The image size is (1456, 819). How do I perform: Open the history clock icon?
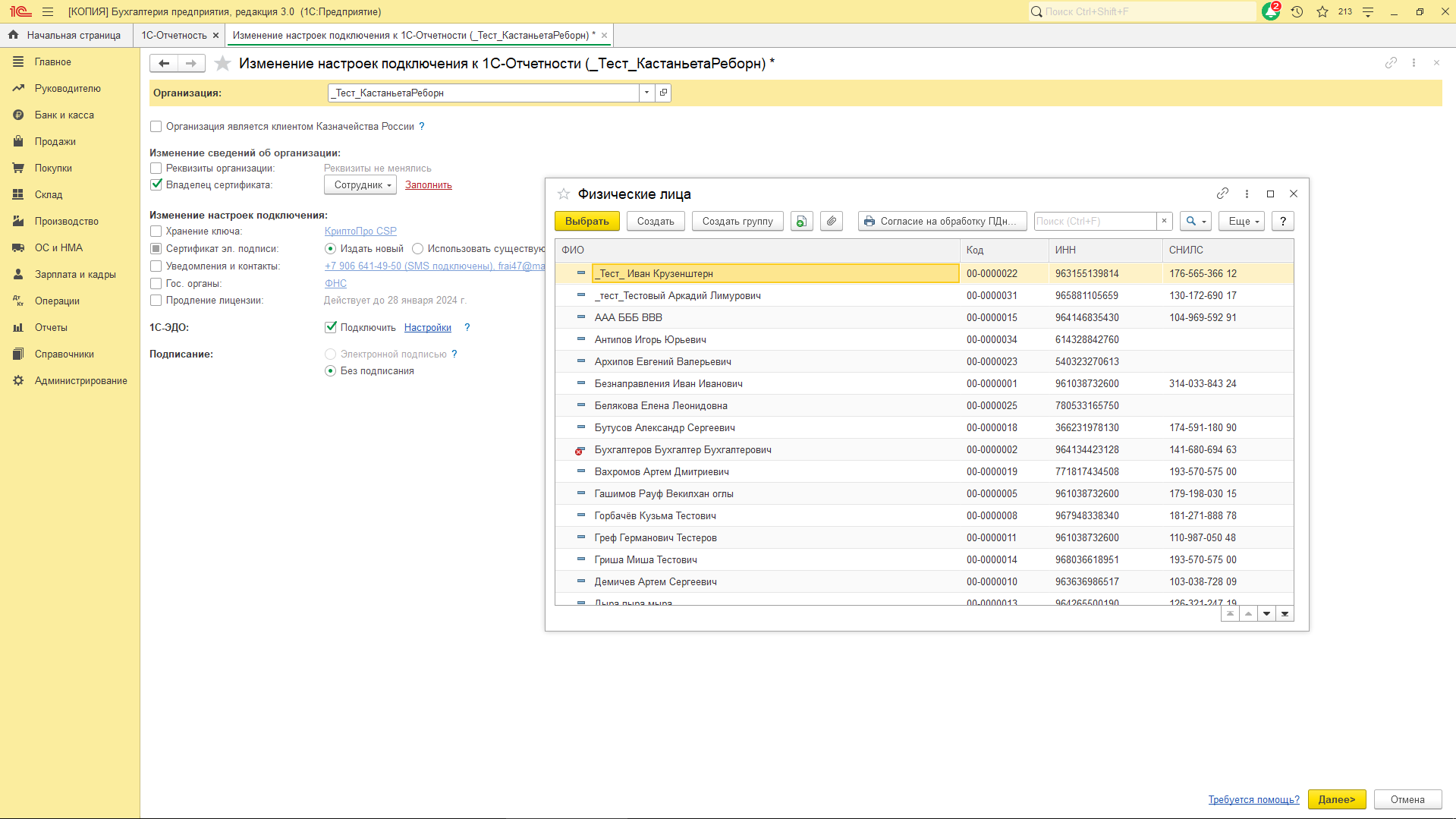1297,11
